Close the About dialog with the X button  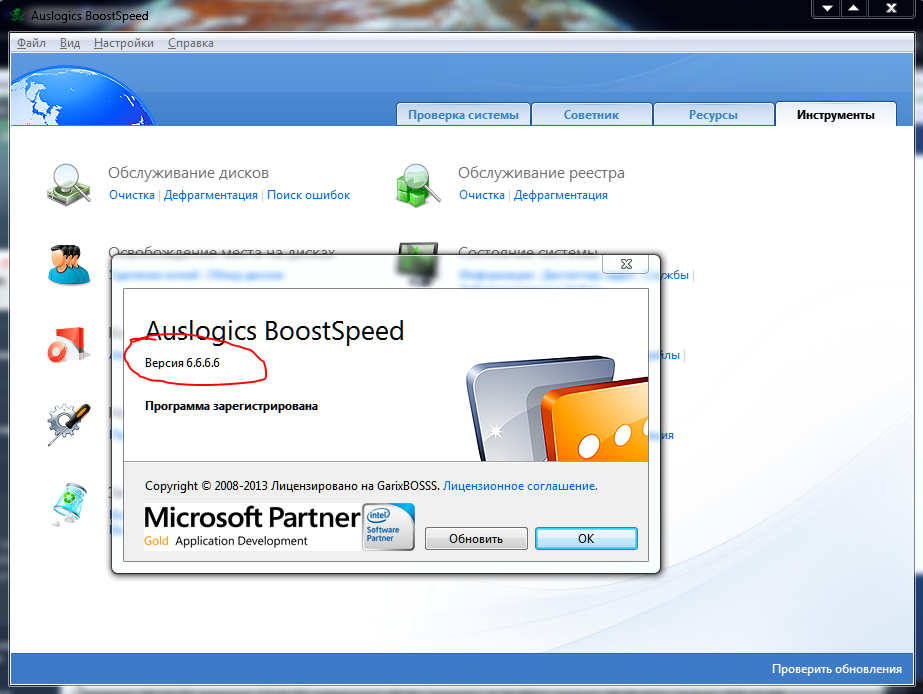tap(626, 264)
